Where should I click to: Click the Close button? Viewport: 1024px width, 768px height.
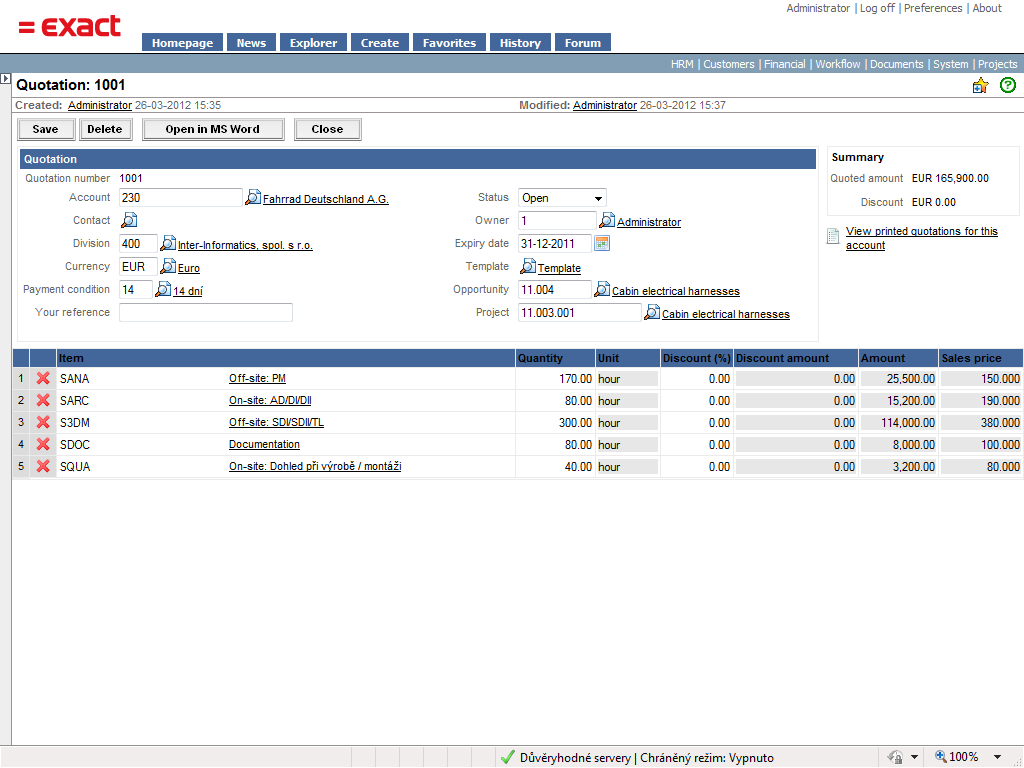coord(328,129)
